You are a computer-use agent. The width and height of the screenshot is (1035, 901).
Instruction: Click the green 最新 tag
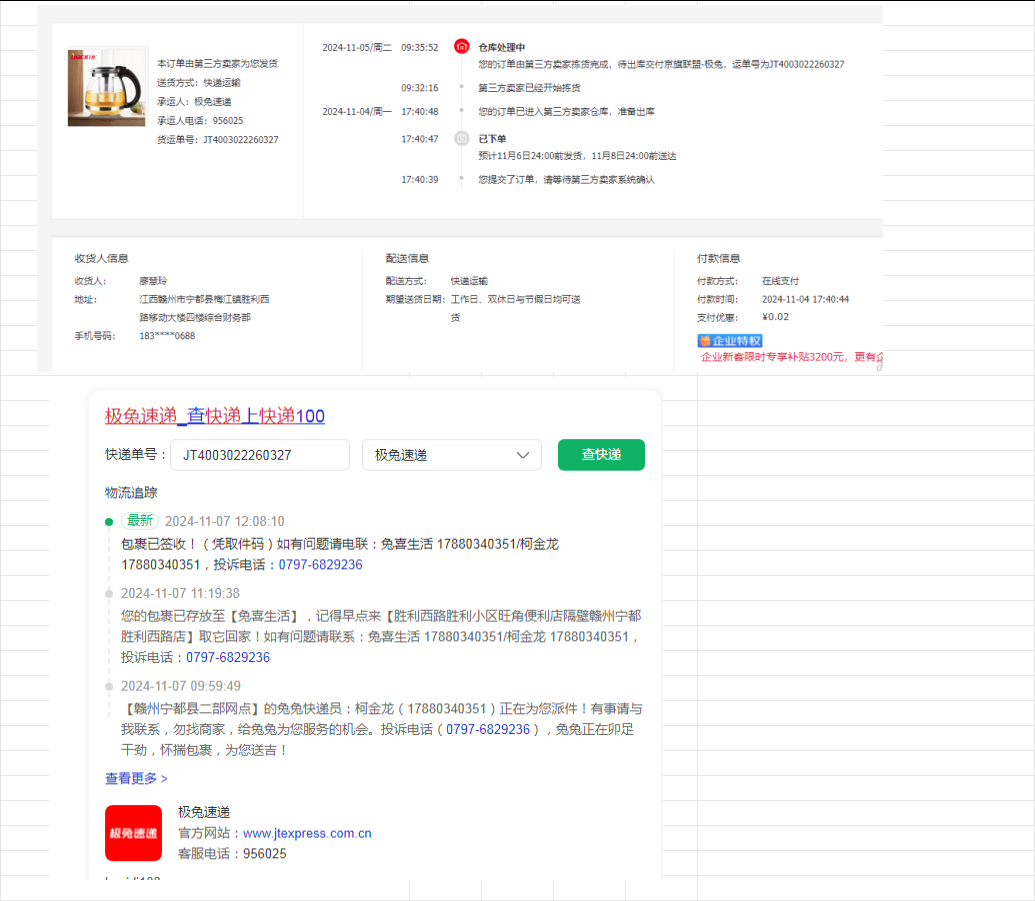click(140, 521)
